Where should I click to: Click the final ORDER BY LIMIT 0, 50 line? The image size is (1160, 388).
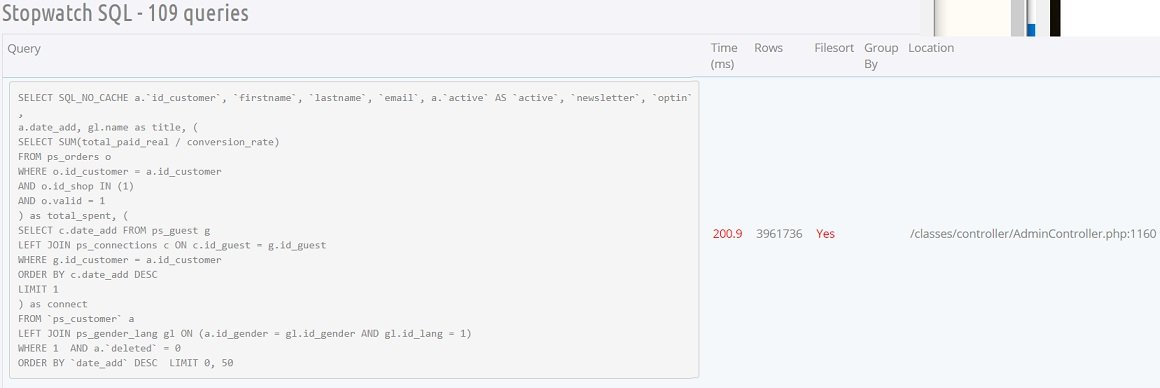point(127,363)
